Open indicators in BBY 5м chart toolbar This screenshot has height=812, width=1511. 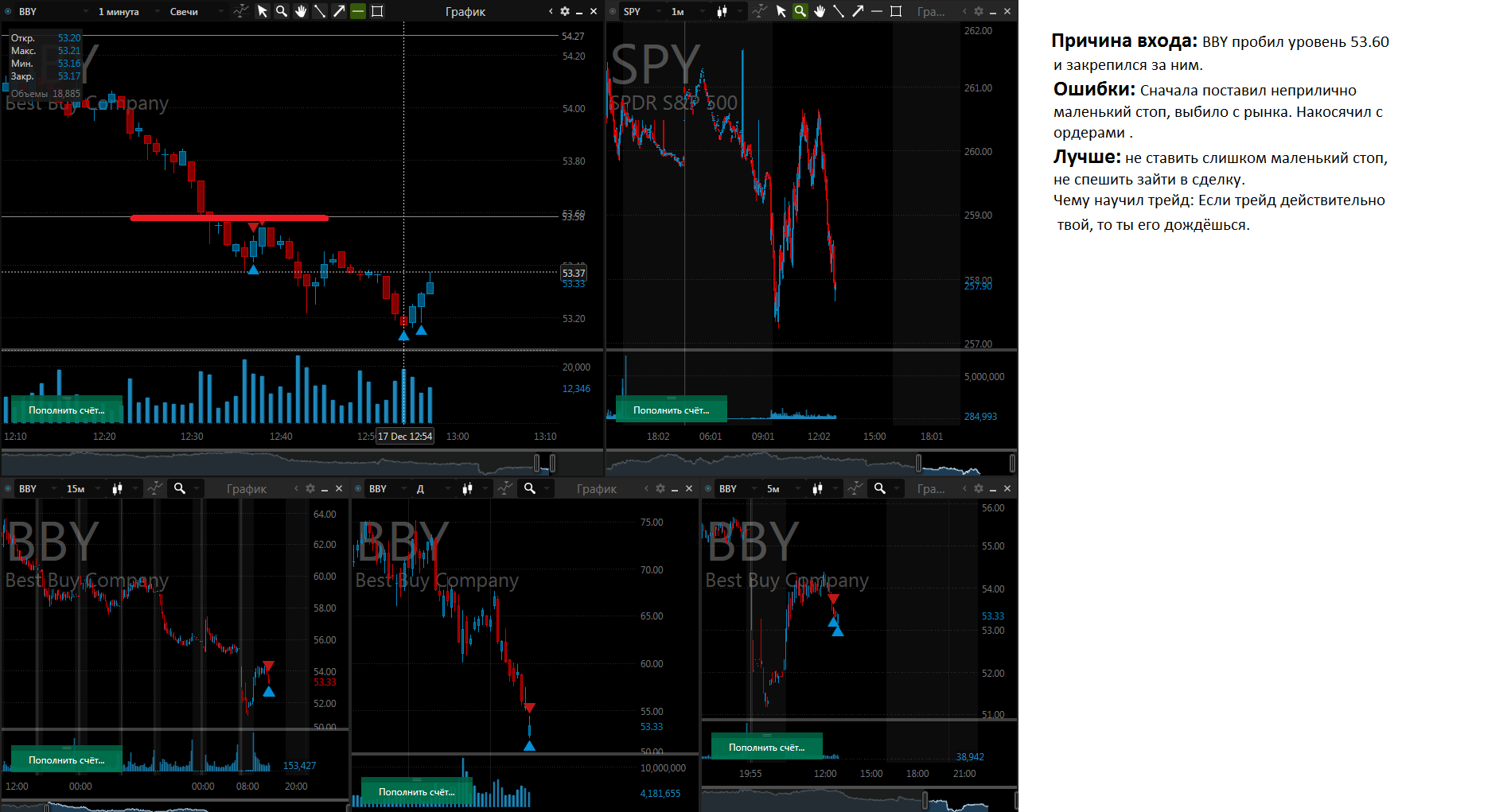coord(855,488)
